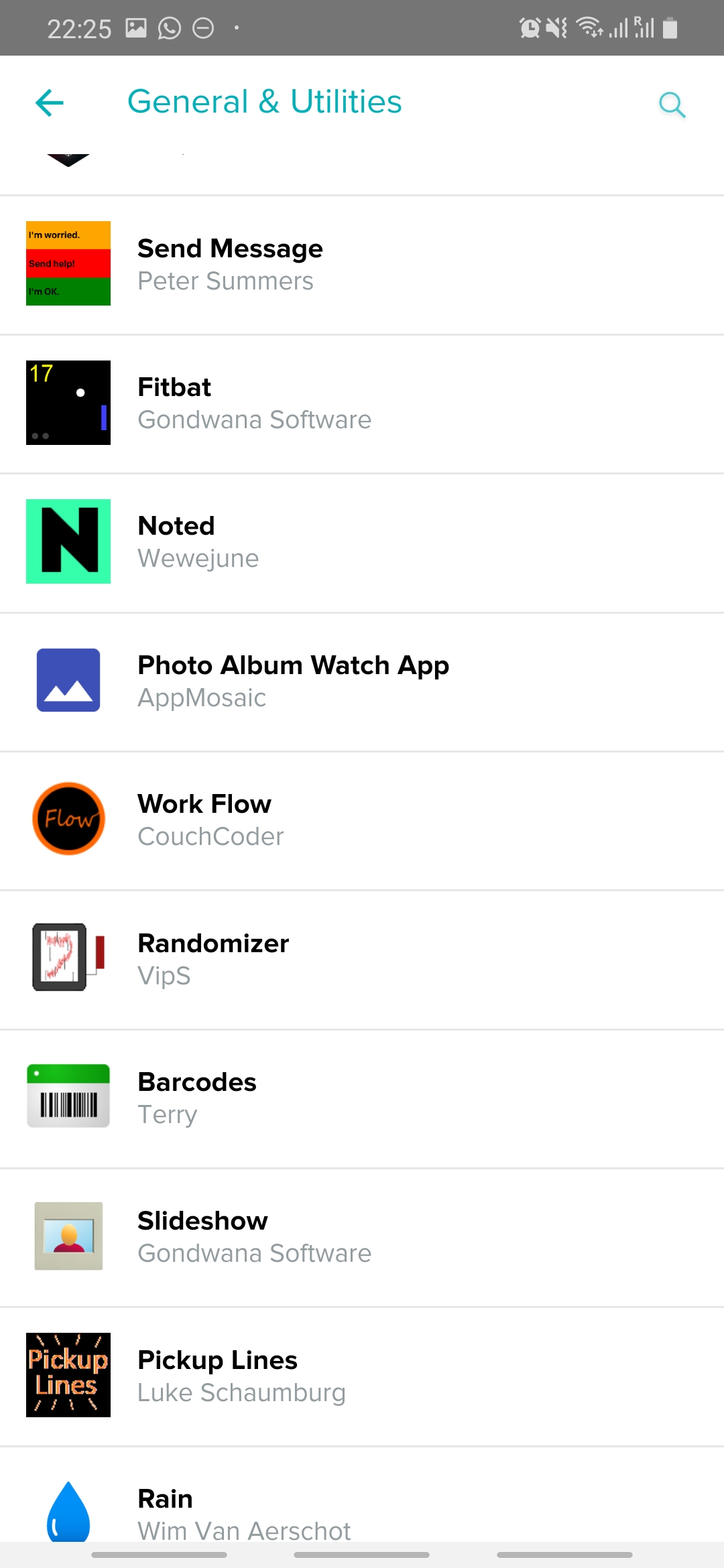724x1568 pixels.
Task: Open the Pickup Lines icon
Action: 68,1374
